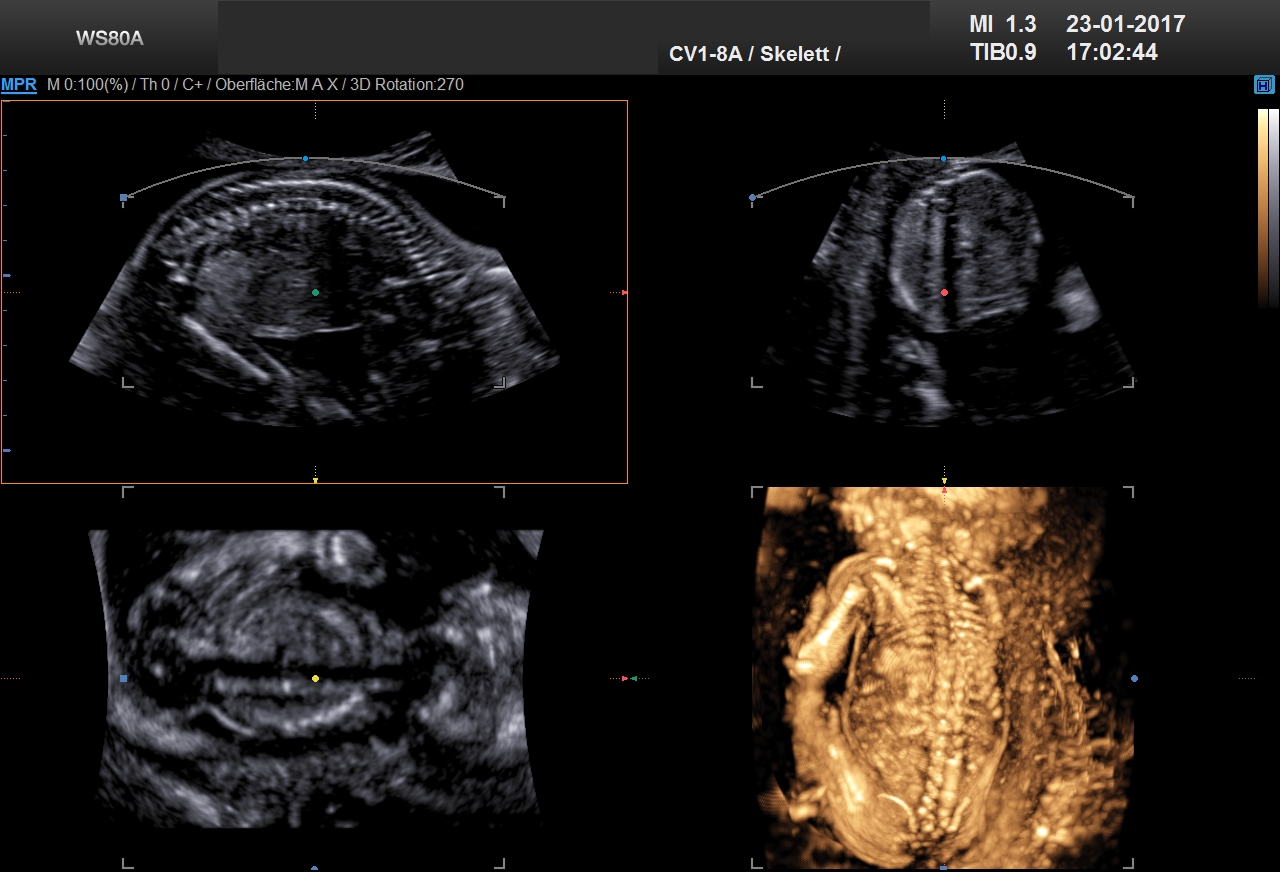Viewport: 1280px width, 872px height.
Task: Click the green center marker in sagittal view
Action: point(315,292)
